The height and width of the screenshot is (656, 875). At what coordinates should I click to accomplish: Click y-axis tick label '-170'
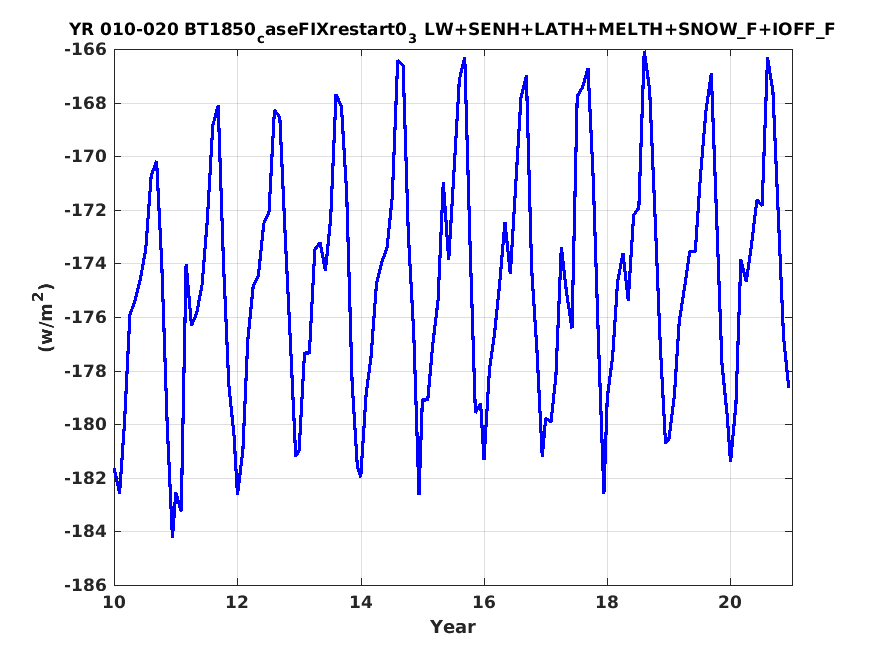pos(85,157)
